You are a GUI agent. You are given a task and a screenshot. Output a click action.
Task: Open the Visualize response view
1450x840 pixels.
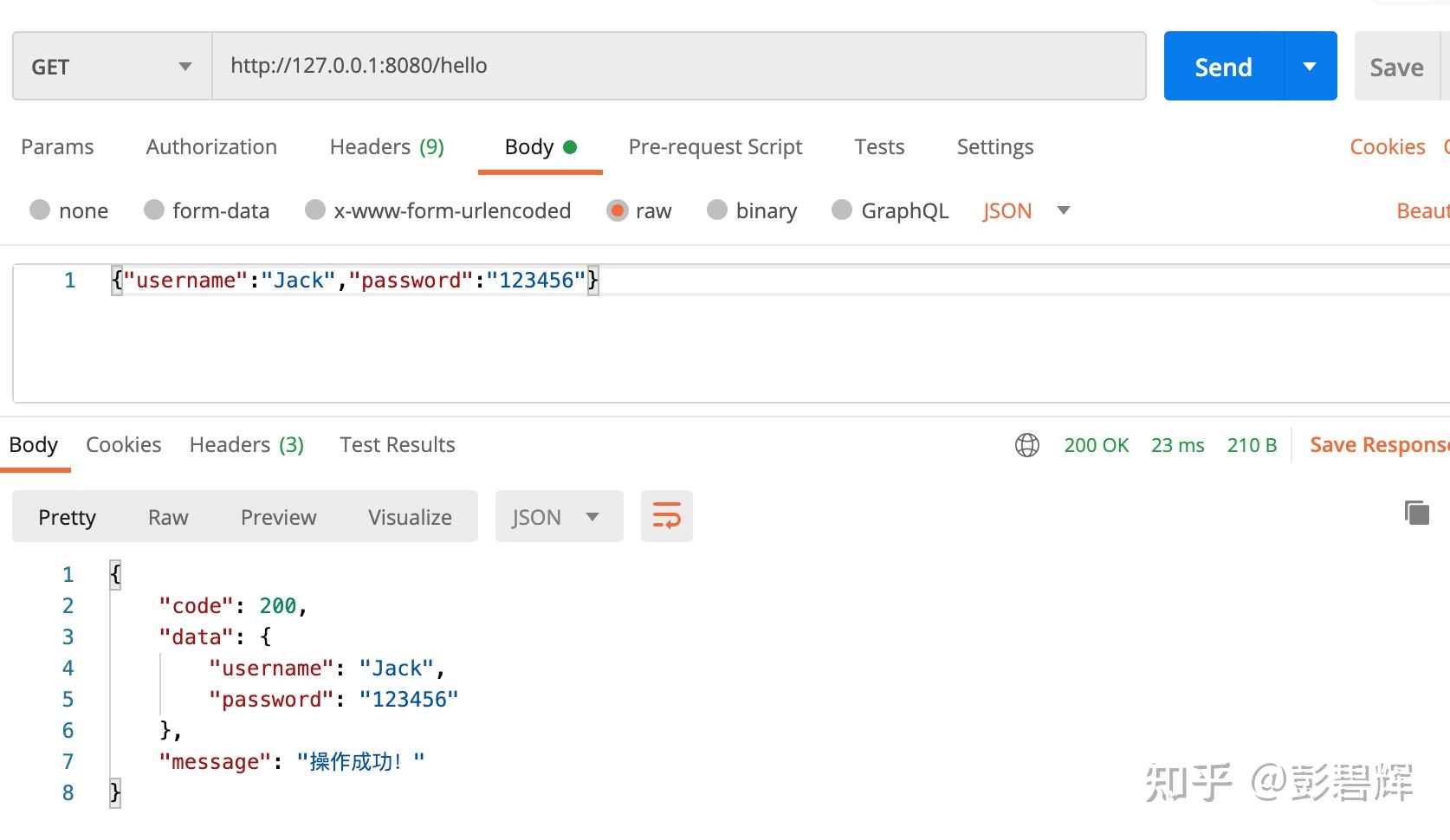[x=410, y=516]
